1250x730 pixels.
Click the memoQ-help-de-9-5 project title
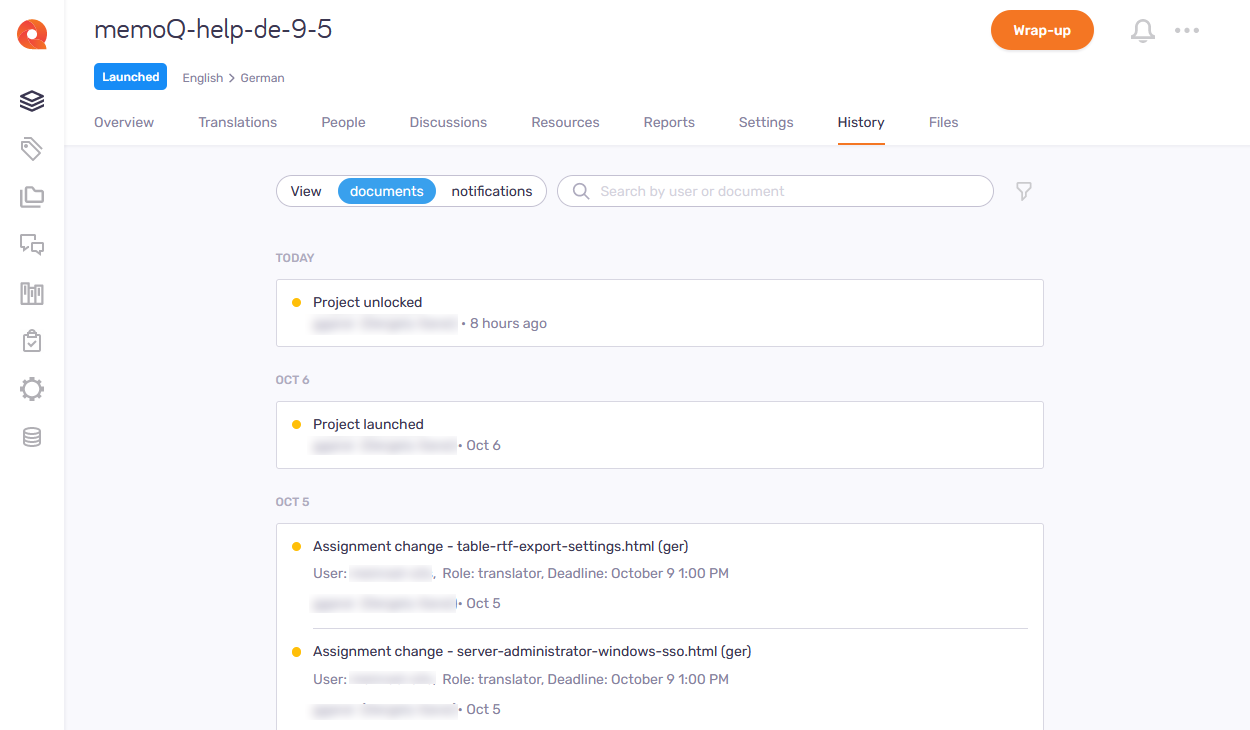213,30
